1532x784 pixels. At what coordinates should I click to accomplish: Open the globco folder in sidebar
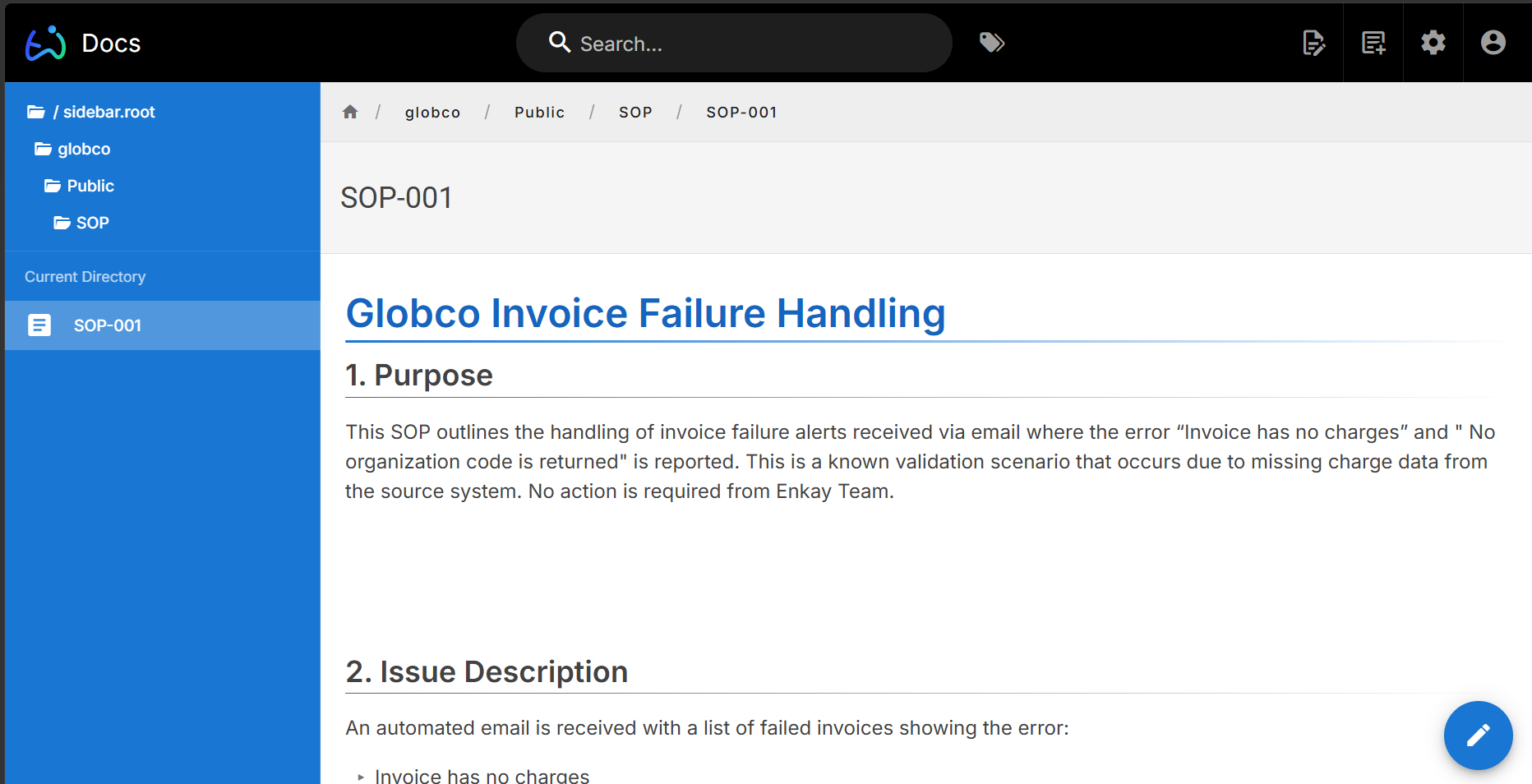(84, 149)
